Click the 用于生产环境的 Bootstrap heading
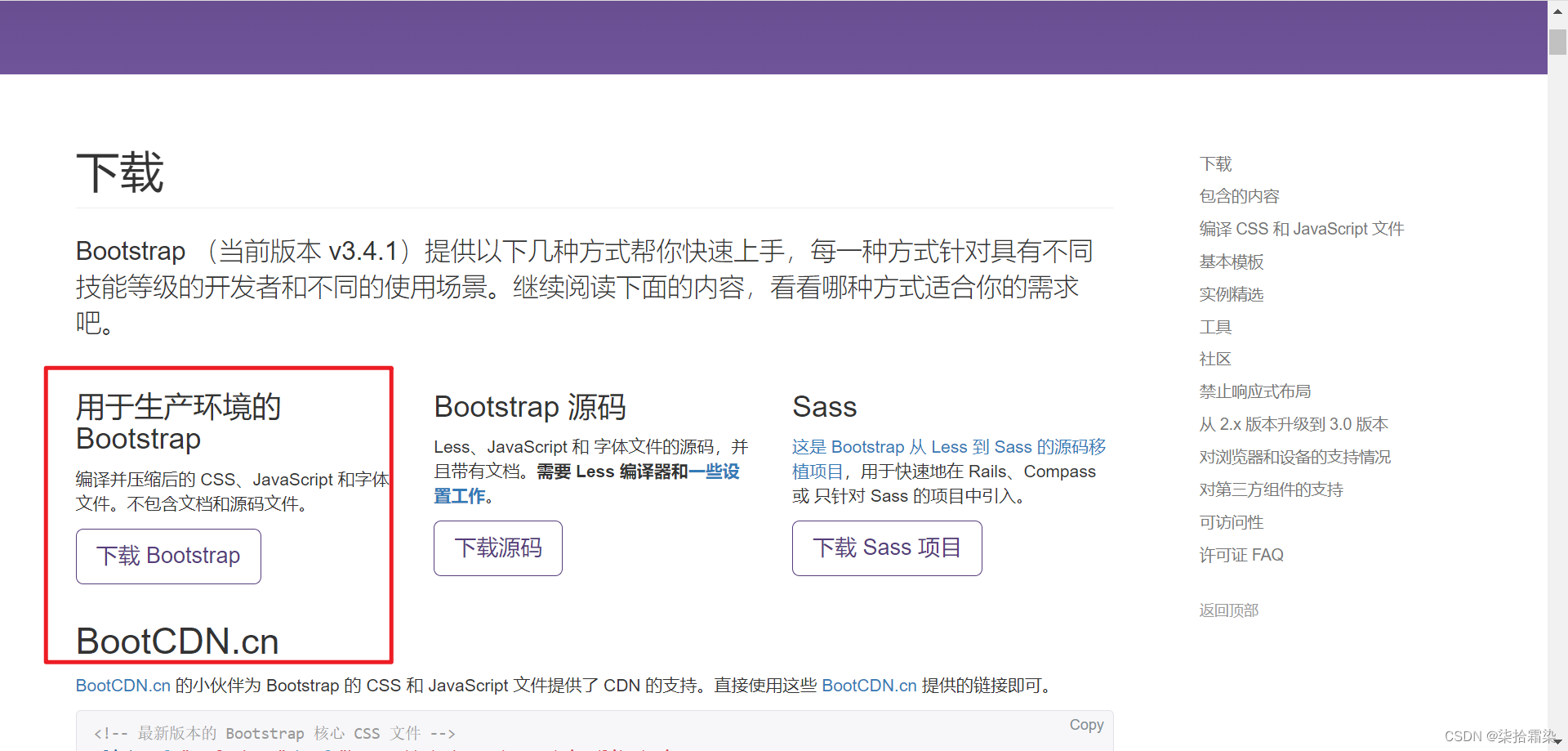 179,422
